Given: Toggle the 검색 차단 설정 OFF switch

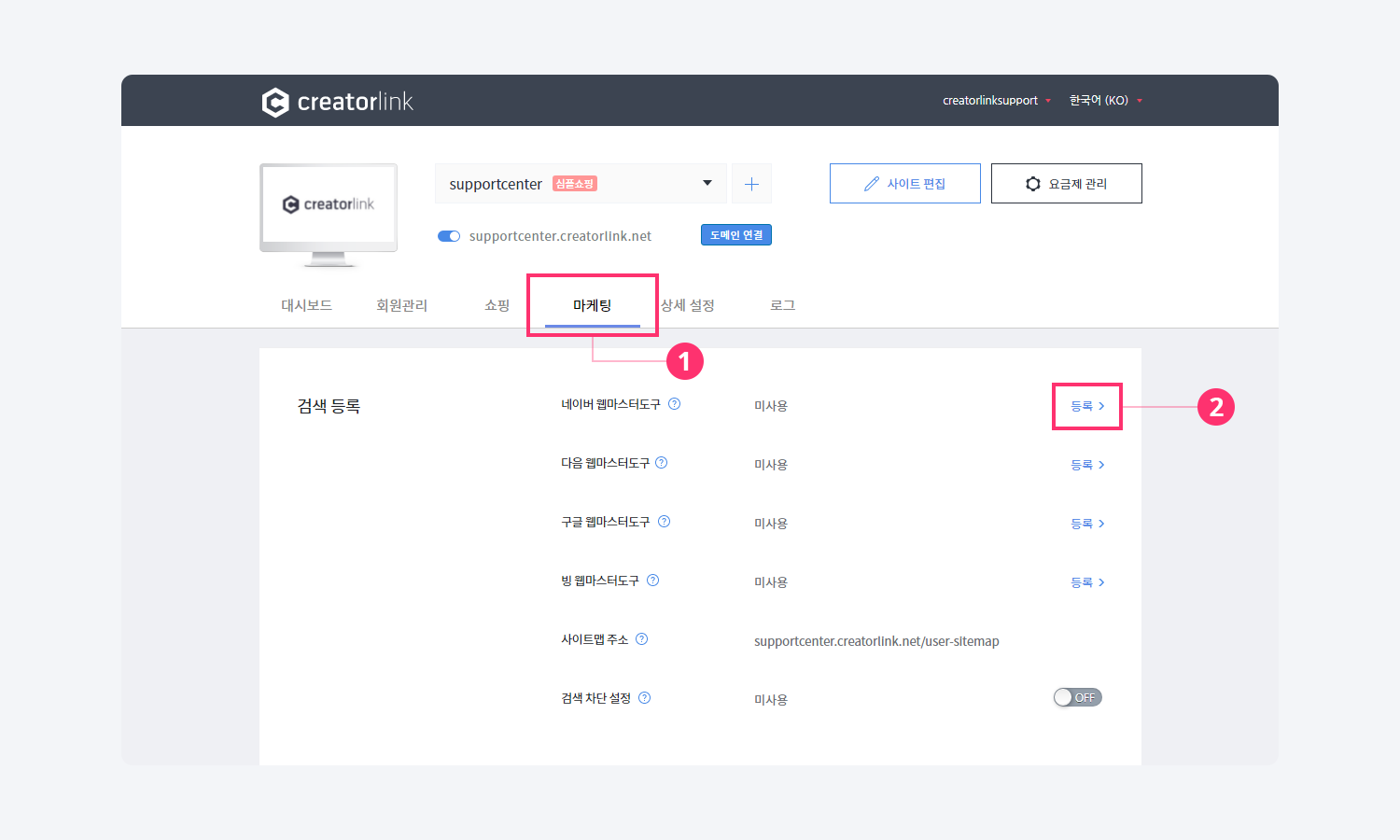Looking at the screenshot, I should click(x=1077, y=697).
